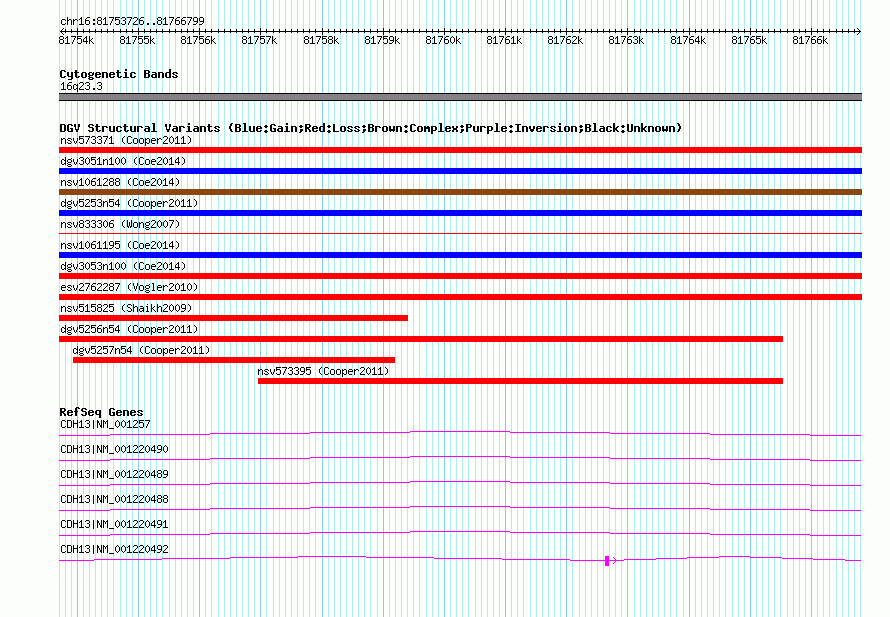This screenshot has height=617, width=890.
Task: Click the blue dgv5253n54 variant bar
Action: (x=460, y=213)
